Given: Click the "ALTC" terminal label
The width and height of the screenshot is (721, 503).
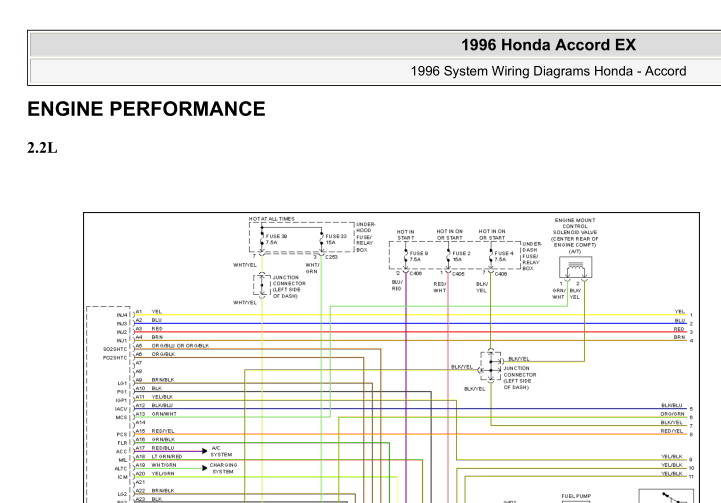Looking at the screenshot, I should [x=121, y=469].
